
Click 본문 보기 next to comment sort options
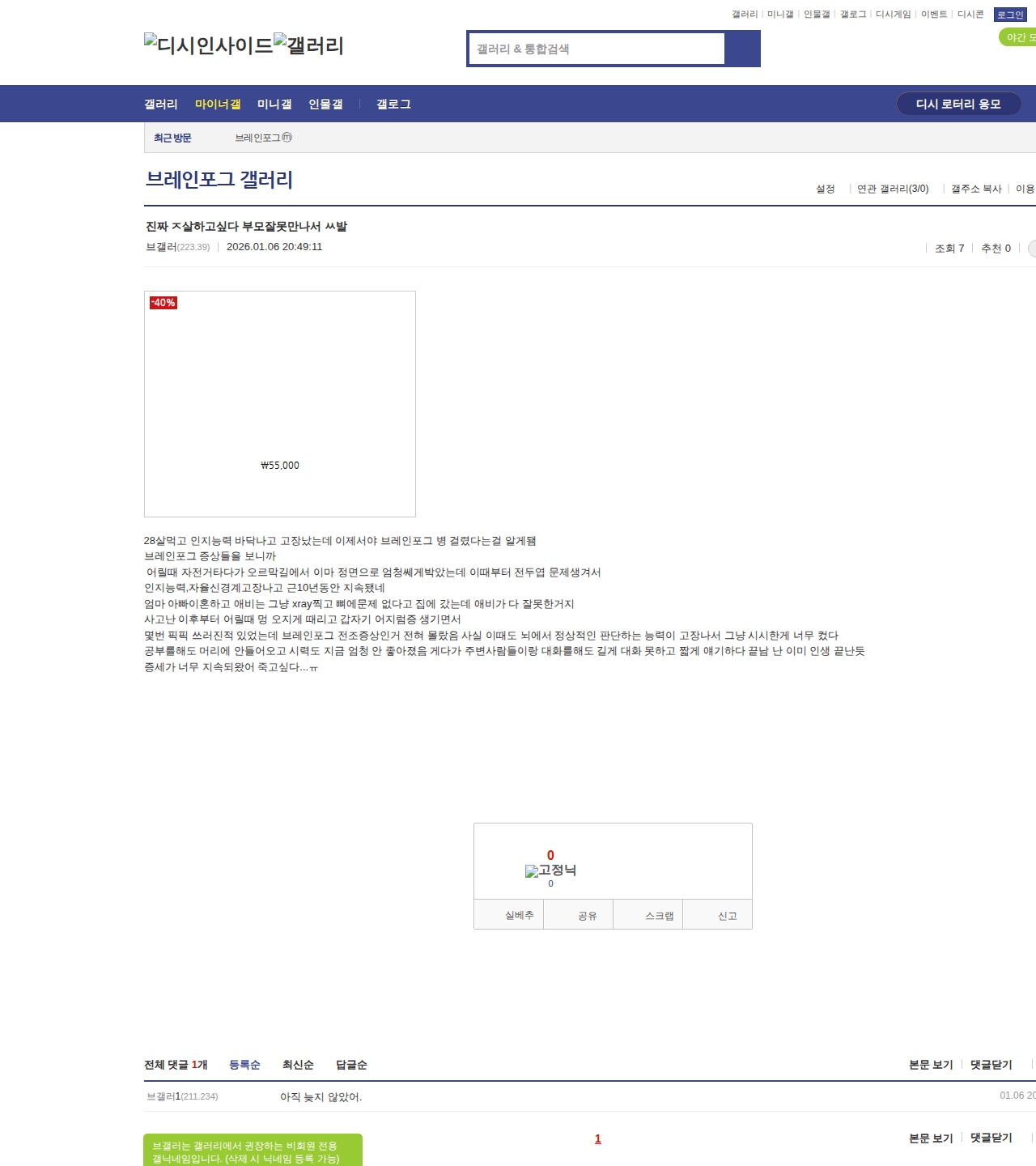click(931, 1065)
